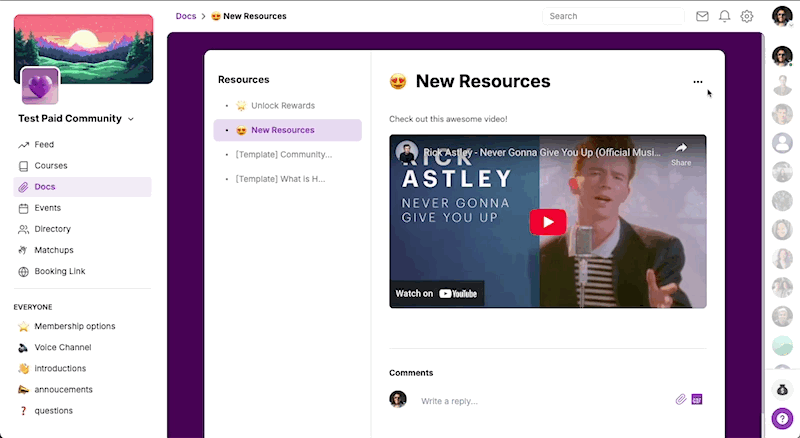
Task: Play the Rick Astley YouTube video
Action: [548, 222]
